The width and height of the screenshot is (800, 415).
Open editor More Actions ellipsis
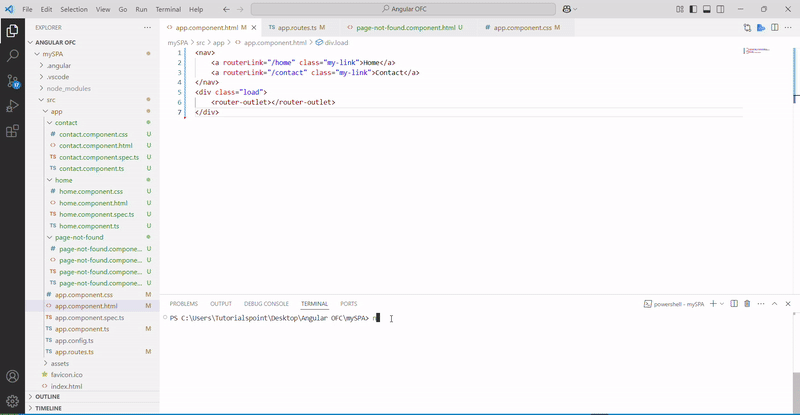(788, 28)
